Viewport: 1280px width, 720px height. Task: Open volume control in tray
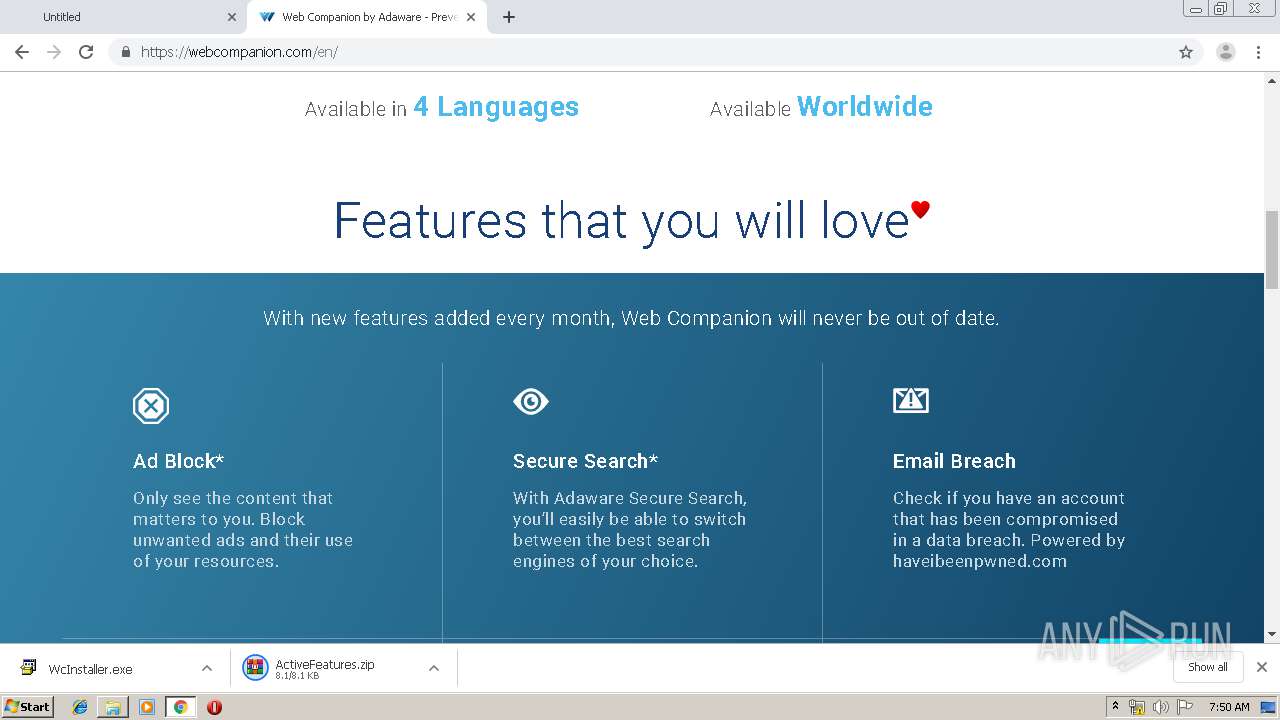pyautogui.click(x=1161, y=707)
